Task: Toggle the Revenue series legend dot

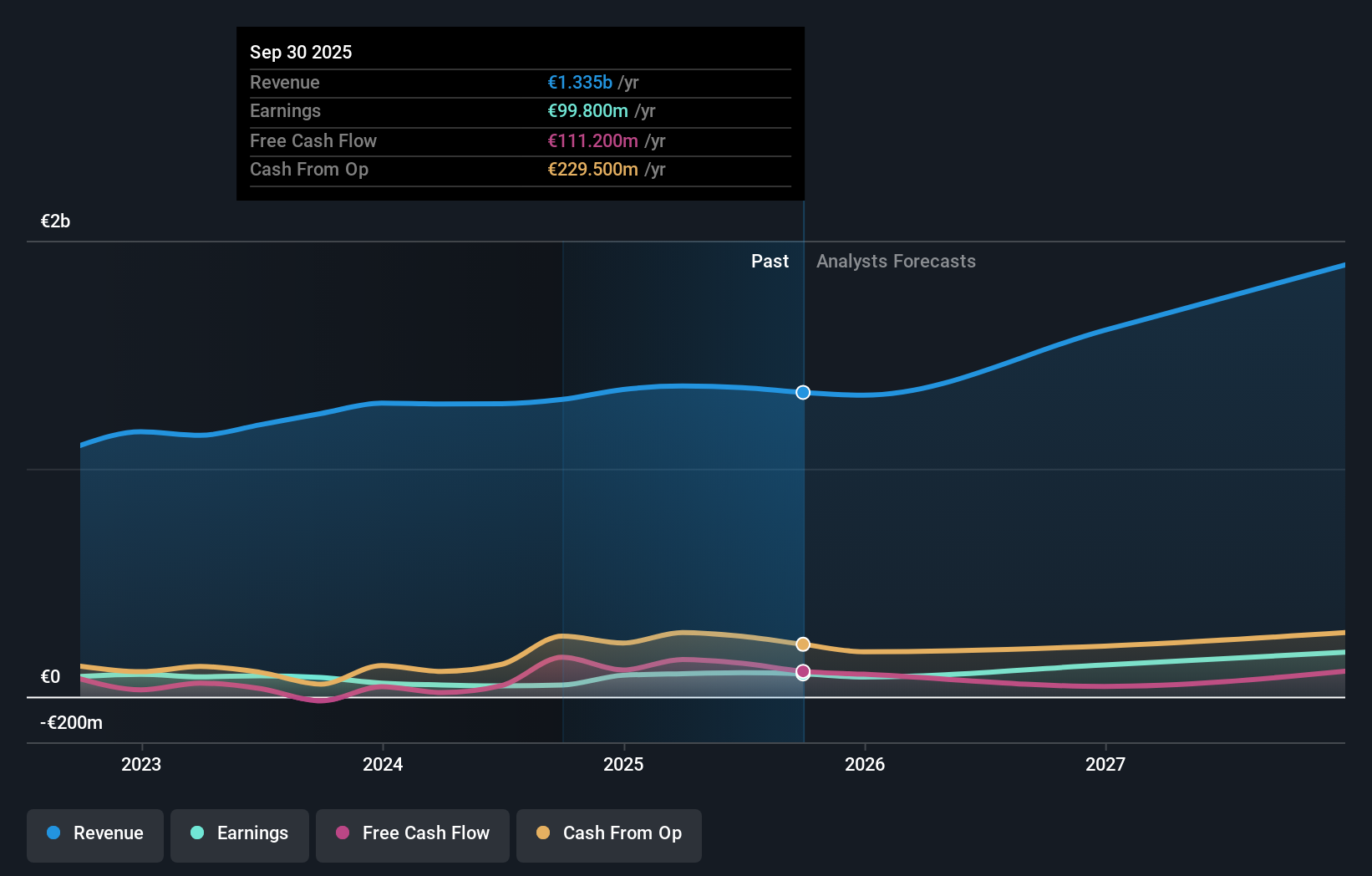Action: click(x=55, y=833)
